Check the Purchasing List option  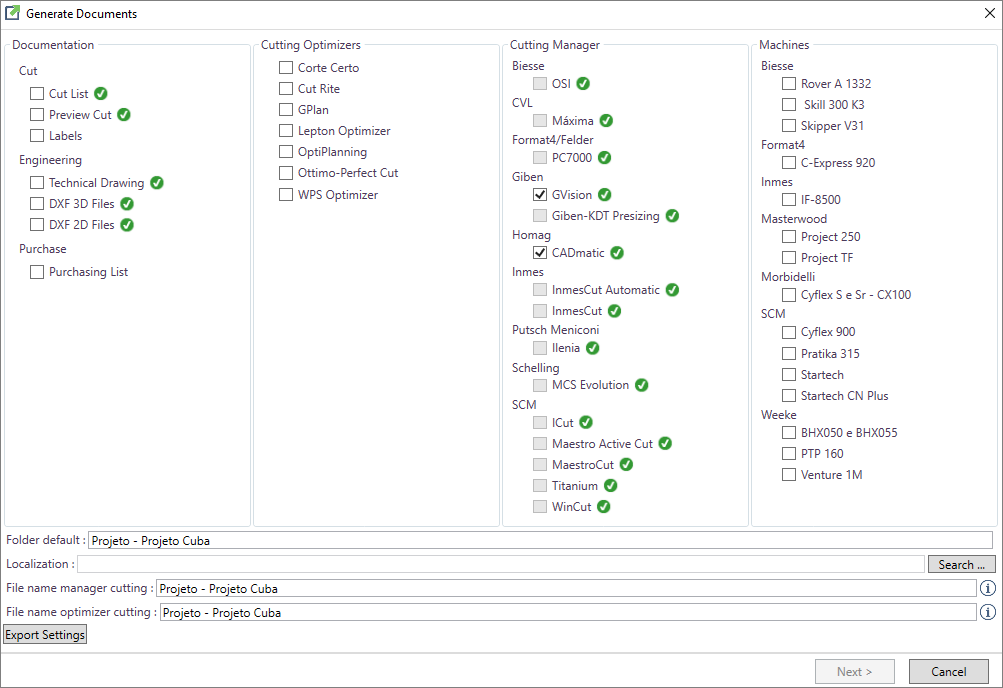37,272
